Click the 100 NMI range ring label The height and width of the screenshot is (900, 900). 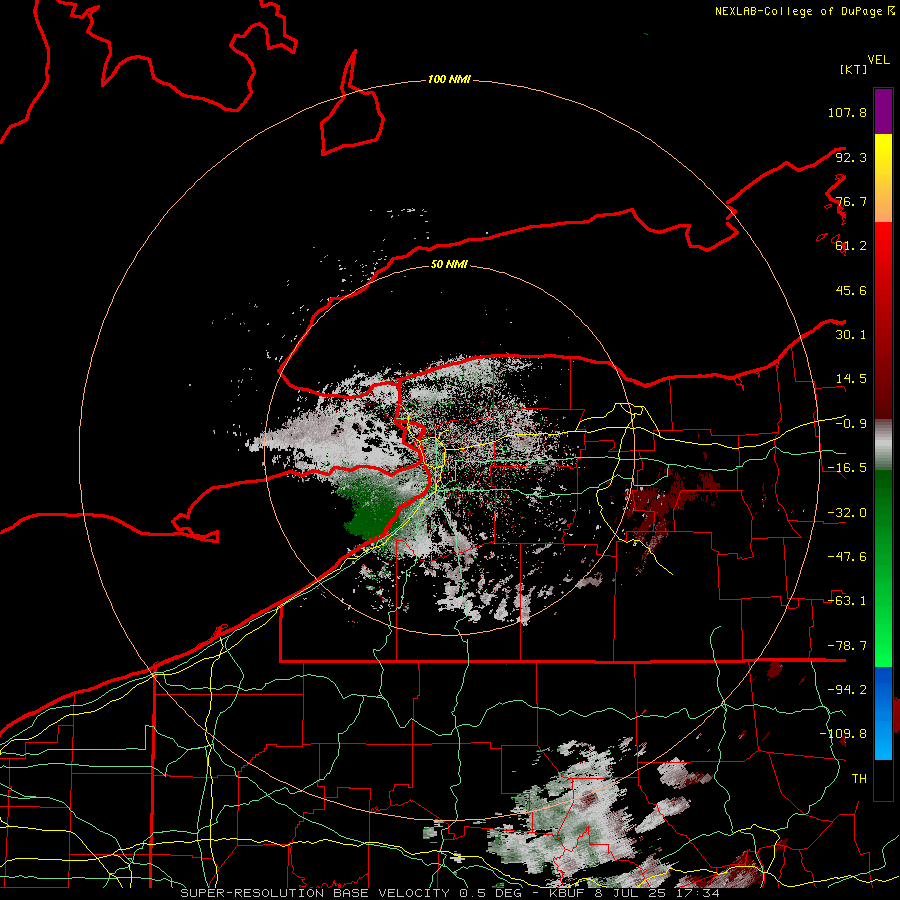(x=449, y=79)
